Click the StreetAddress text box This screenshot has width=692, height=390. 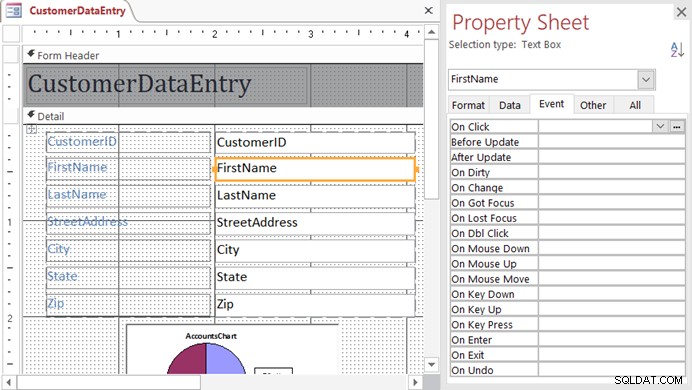(x=315, y=223)
